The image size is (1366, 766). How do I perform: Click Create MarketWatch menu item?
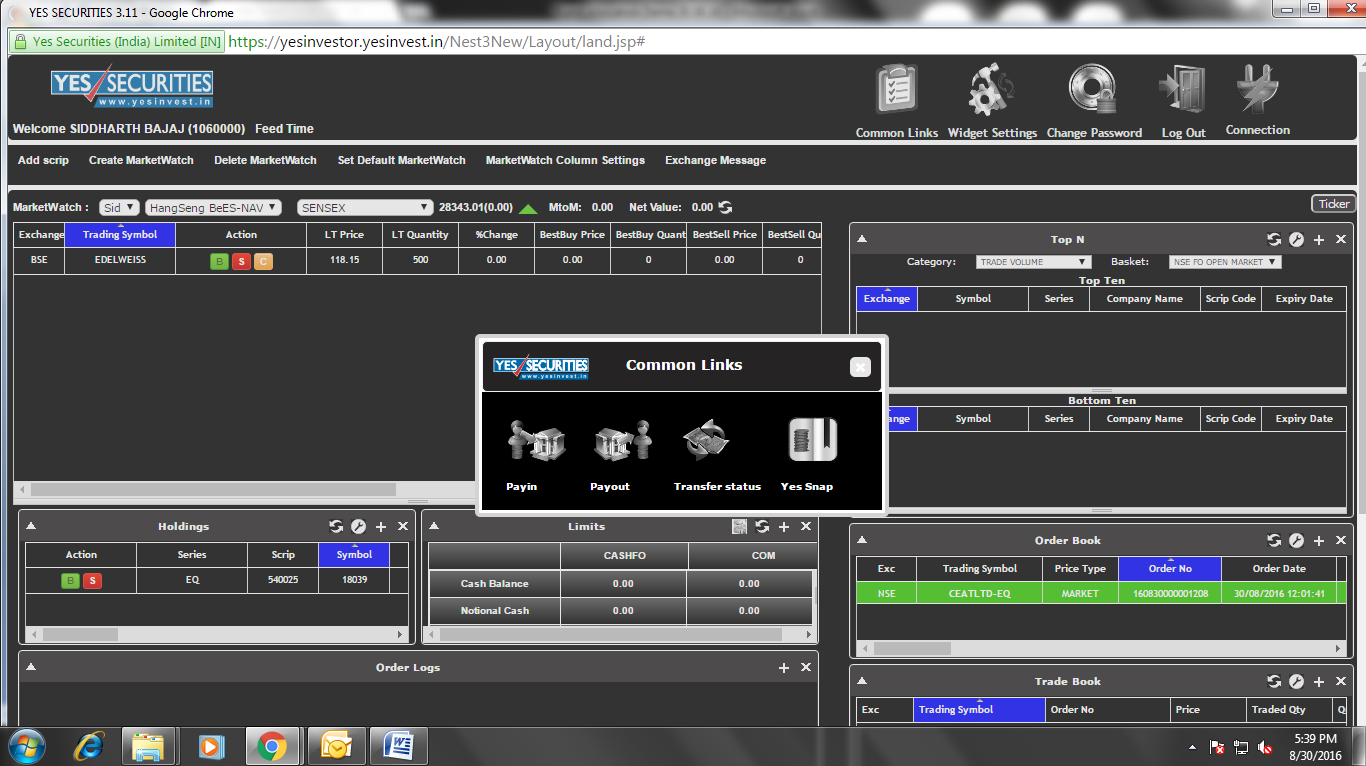click(x=141, y=160)
